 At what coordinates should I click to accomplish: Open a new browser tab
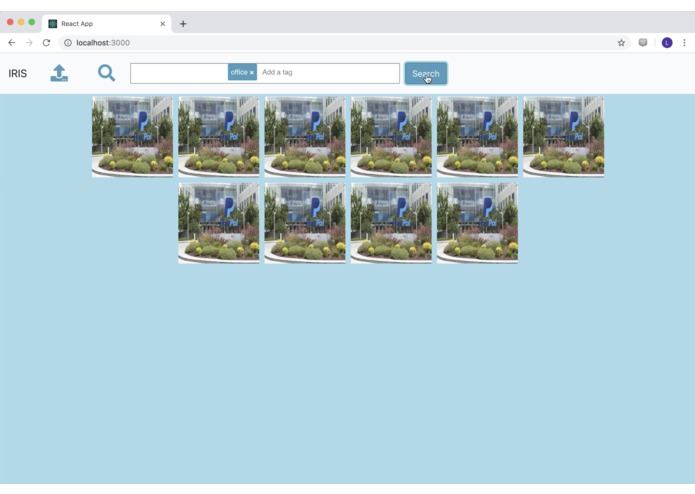click(x=183, y=24)
